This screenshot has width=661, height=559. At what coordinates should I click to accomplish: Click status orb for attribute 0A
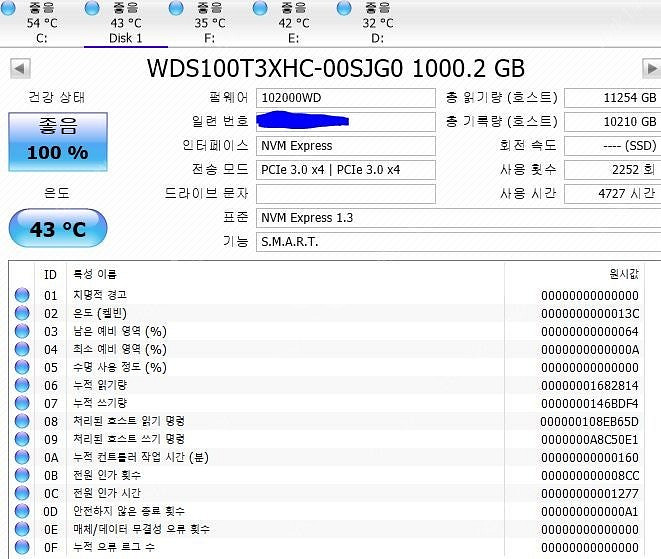22,457
